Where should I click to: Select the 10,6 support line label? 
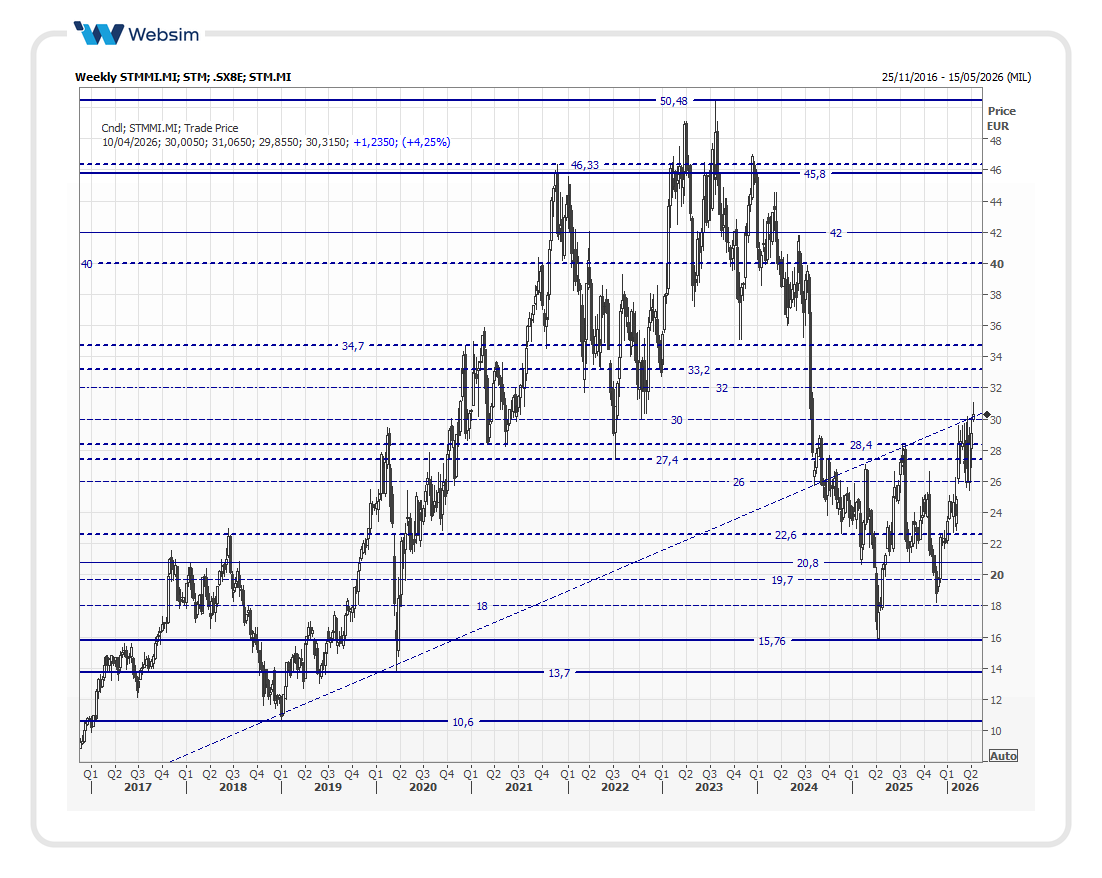463,722
